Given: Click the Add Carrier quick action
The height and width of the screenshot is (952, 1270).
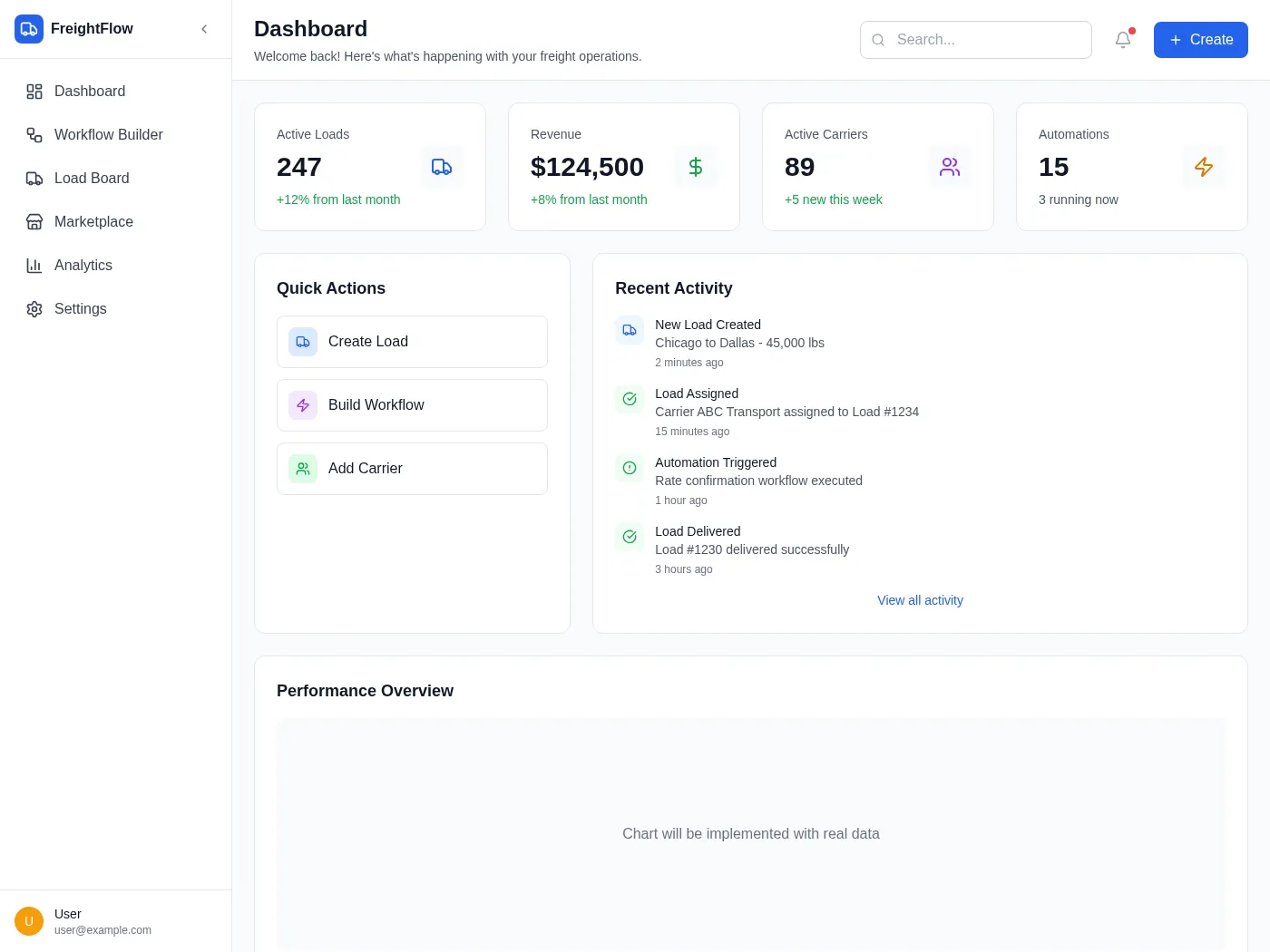Looking at the screenshot, I should click(412, 469).
